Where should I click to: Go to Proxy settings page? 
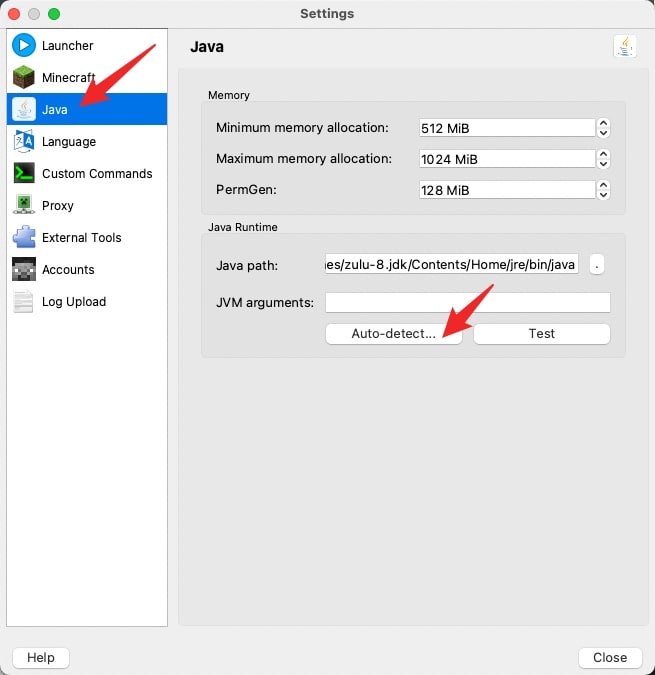pos(87,205)
